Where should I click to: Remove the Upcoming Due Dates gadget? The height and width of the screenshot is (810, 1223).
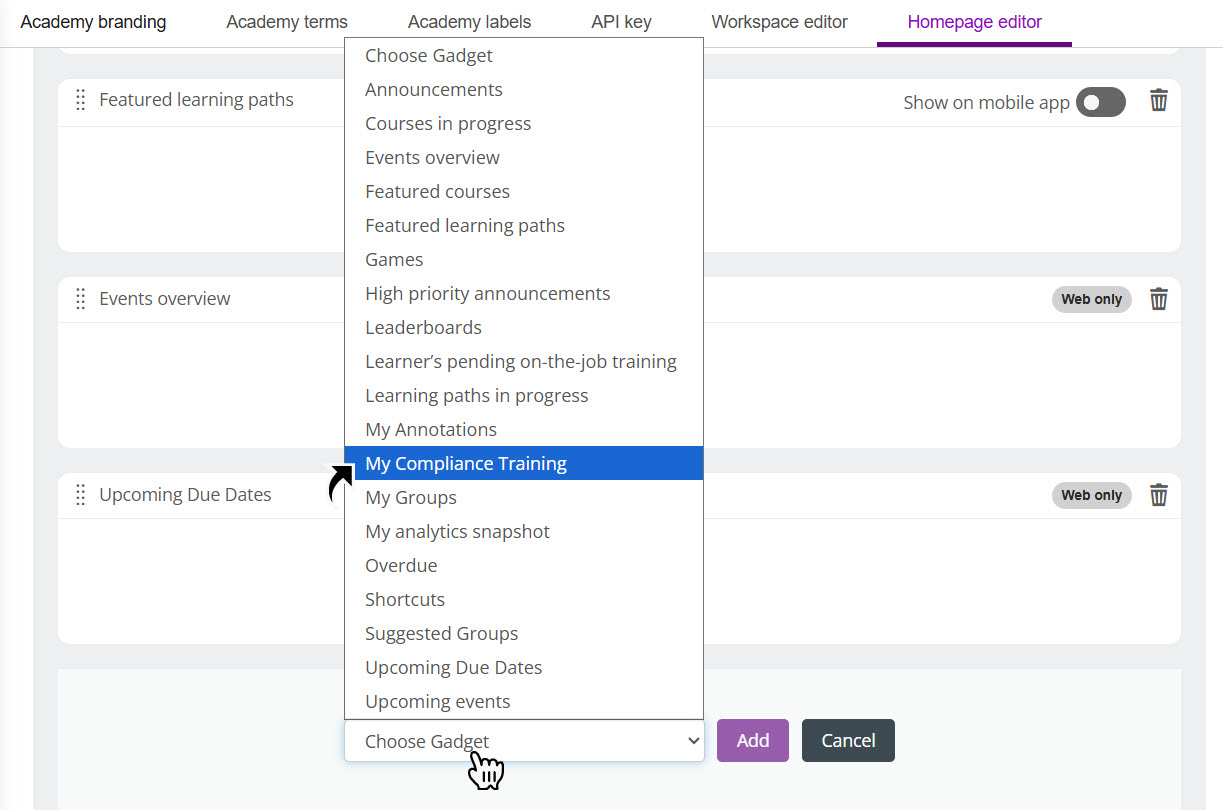pyautogui.click(x=1158, y=494)
